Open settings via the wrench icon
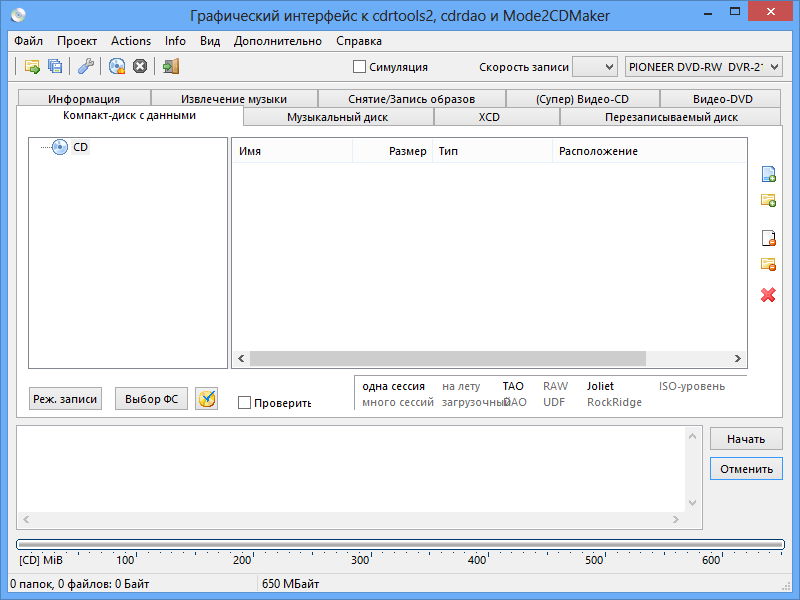The height and width of the screenshot is (600, 800). click(x=86, y=66)
